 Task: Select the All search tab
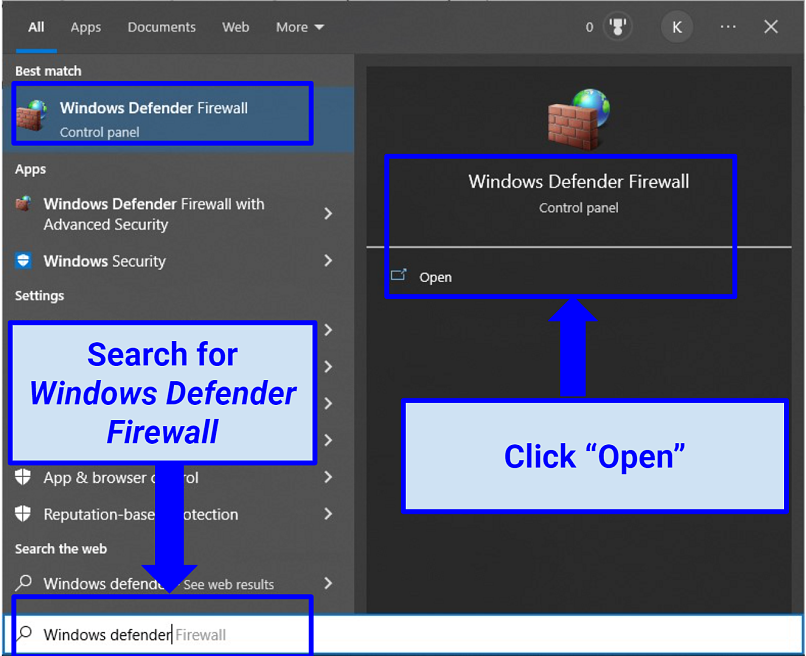[36, 27]
